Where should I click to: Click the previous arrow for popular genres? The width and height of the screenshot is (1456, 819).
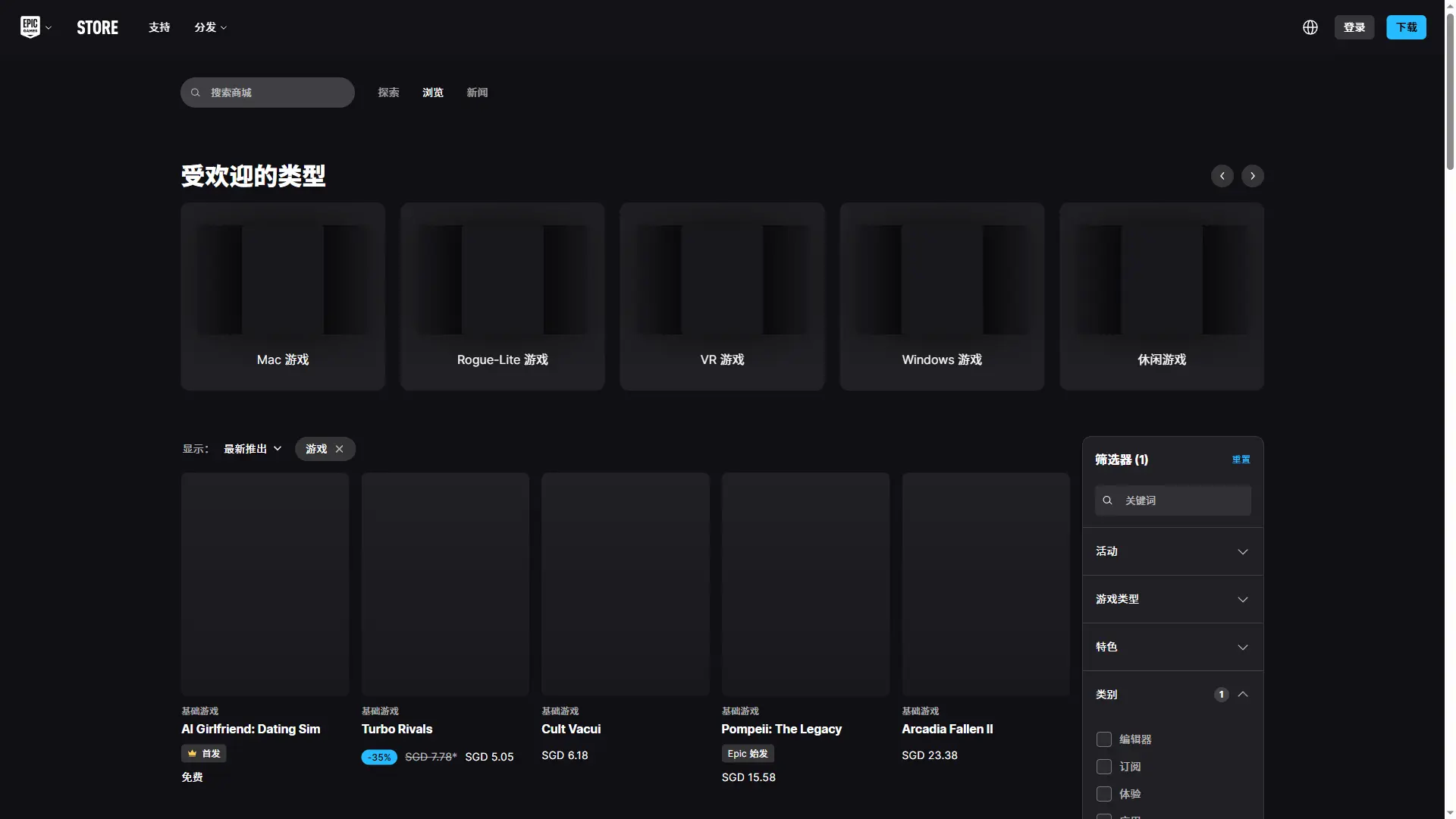point(1222,176)
